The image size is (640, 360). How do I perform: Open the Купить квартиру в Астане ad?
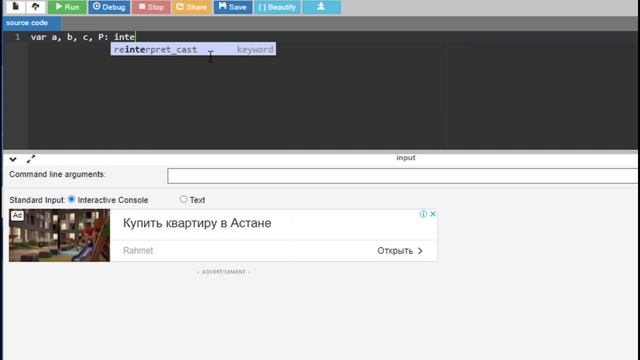pos(197,223)
